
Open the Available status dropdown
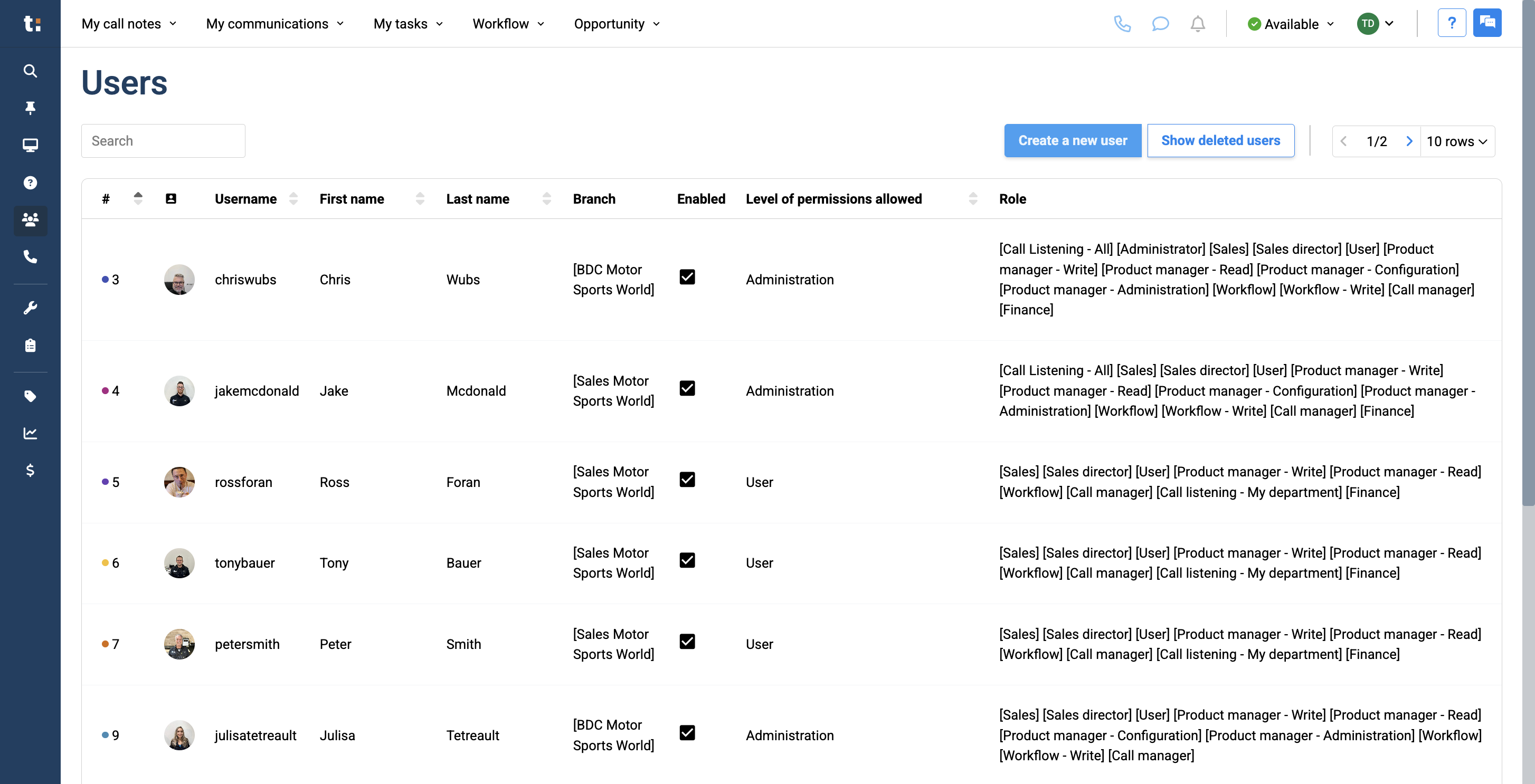pyautogui.click(x=1290, y=24)
